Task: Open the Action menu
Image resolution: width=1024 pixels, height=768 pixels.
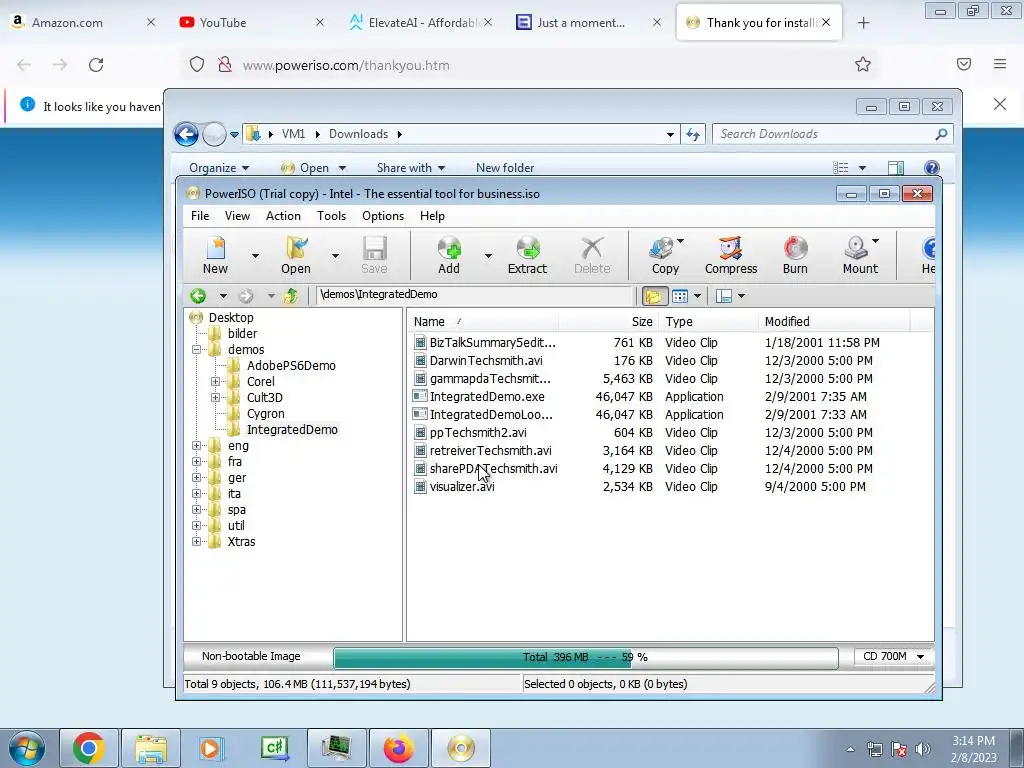Action: (x=283, y=216)
